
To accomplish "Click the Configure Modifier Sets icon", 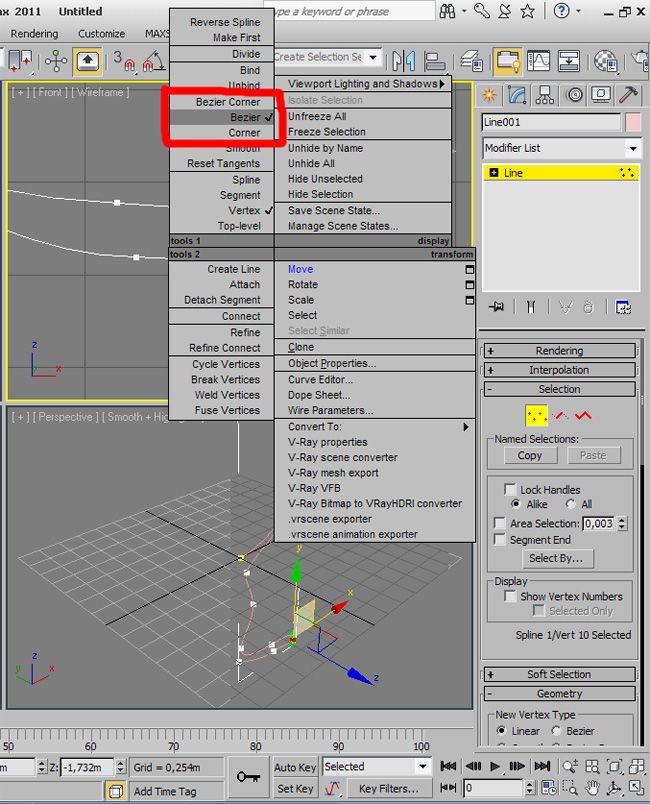I will (x=623, y=307).
